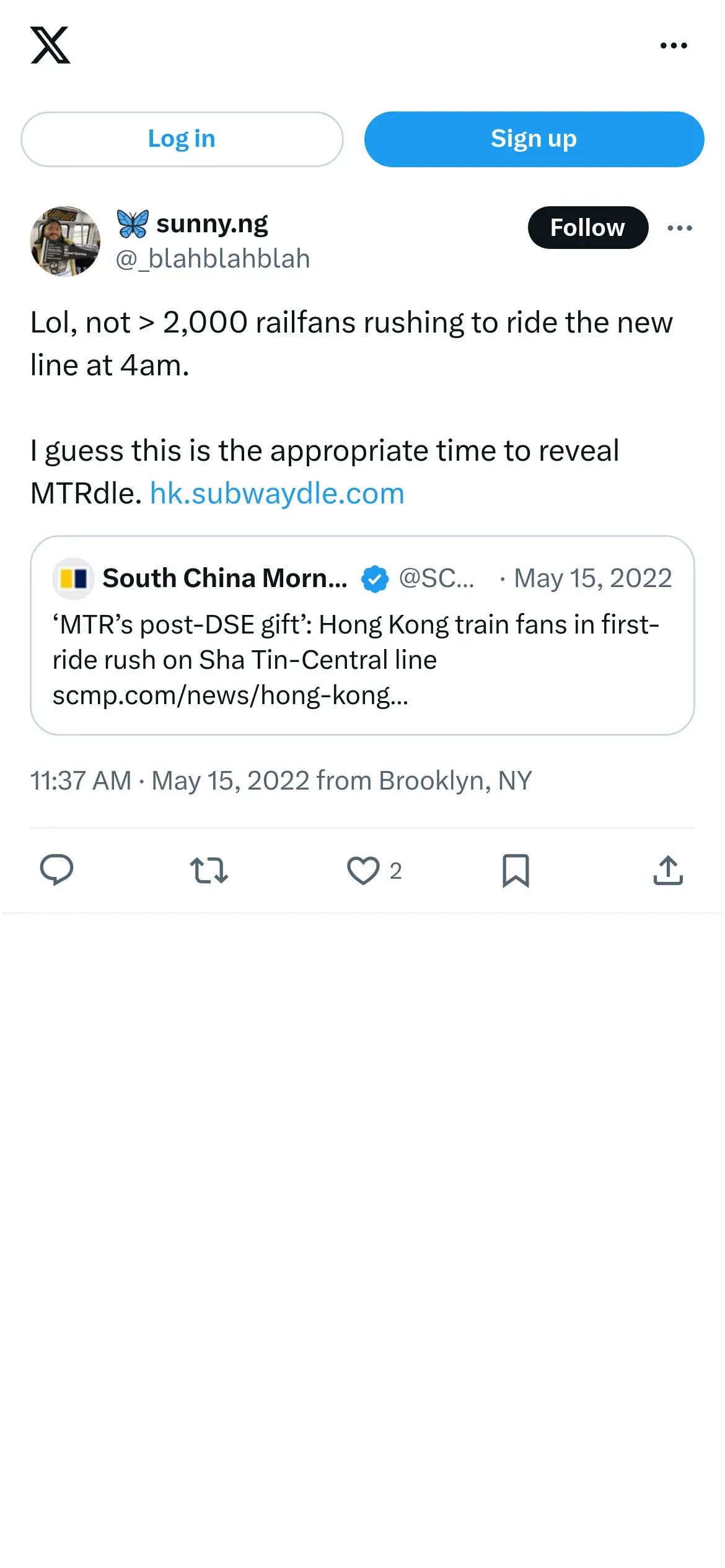Viewport: 725px width, 1568px height.
Task: Follow the sunny.ng account
Action: point(588,227)
